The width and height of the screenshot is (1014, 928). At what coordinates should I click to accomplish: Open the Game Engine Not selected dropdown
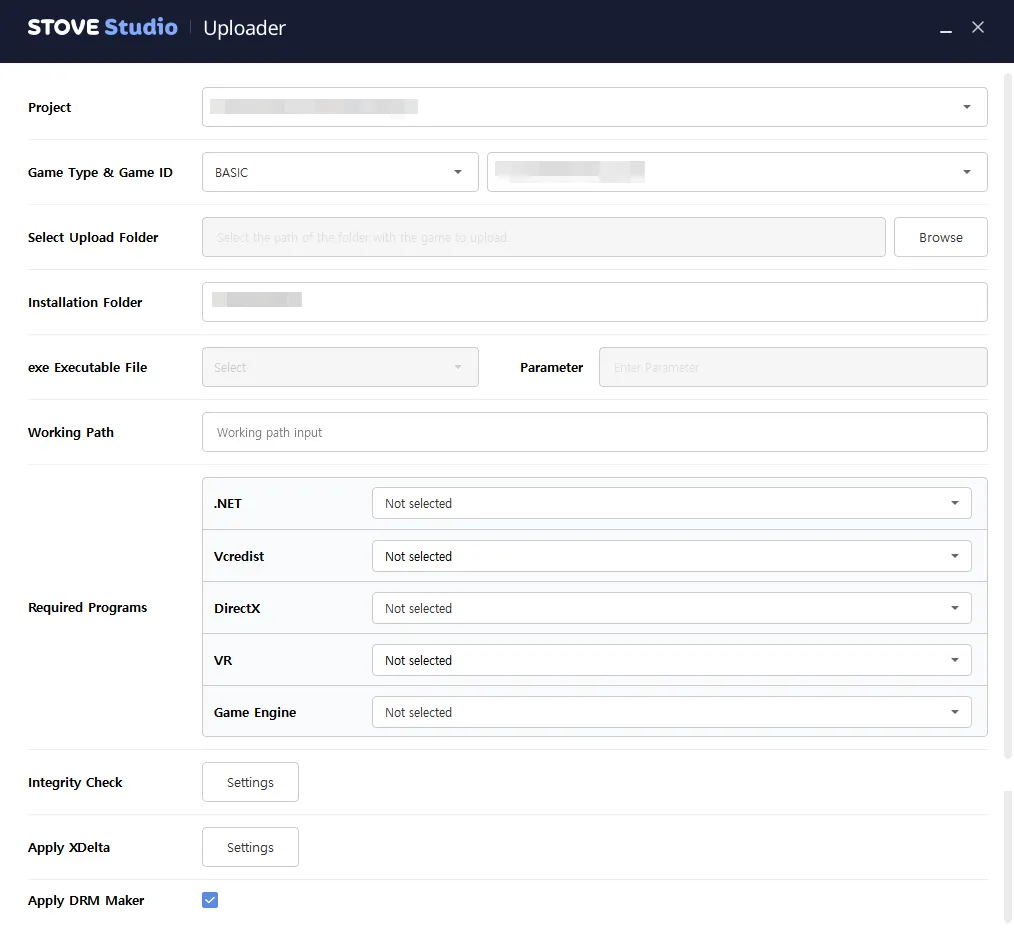click(x=671, y=712)
